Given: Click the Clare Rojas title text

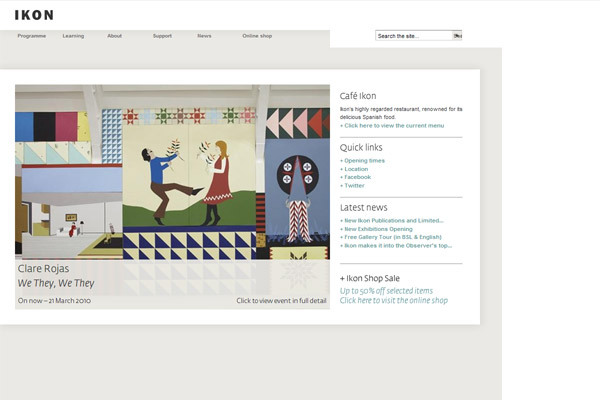Looking at the screenshot, I should (x=43, y=269).
